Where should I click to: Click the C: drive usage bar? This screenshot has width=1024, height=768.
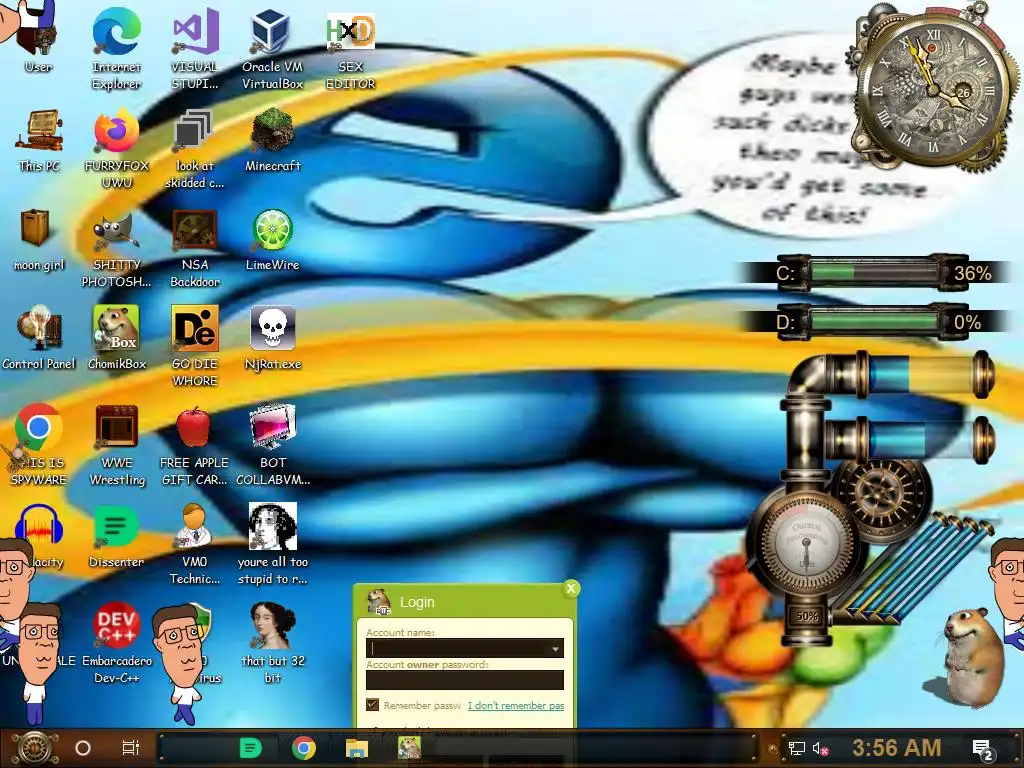pyautogui.click(x=874, y=272)
